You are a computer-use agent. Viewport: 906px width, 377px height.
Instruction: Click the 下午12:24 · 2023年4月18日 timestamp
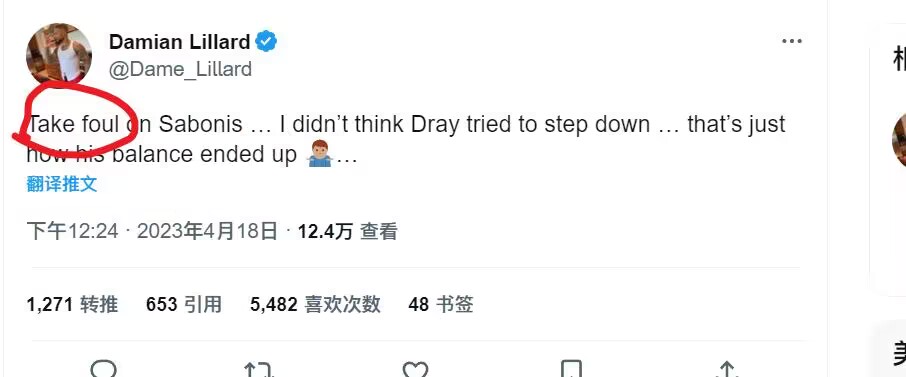pos(153,232)
